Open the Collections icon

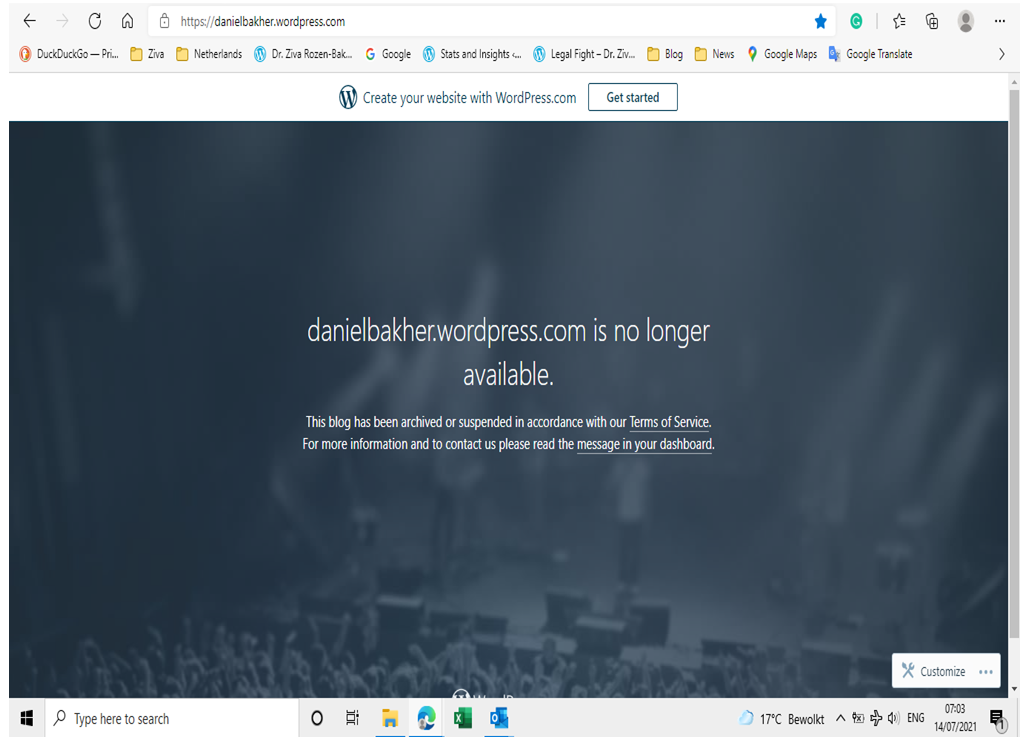click(932, 22)
